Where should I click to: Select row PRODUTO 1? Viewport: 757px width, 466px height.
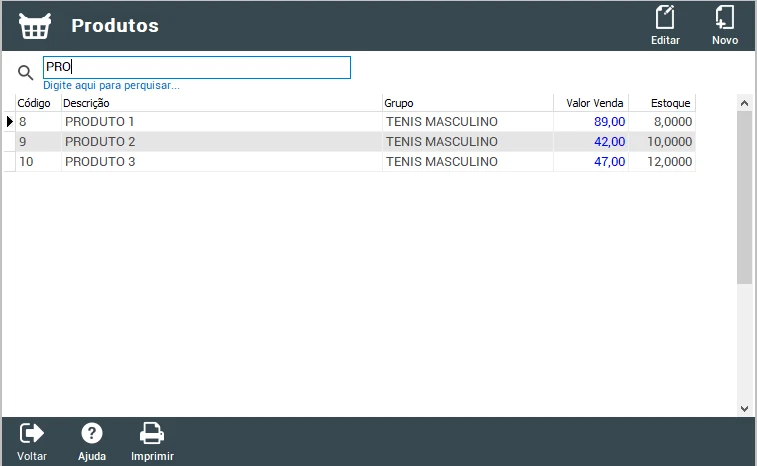pos(350,122)
